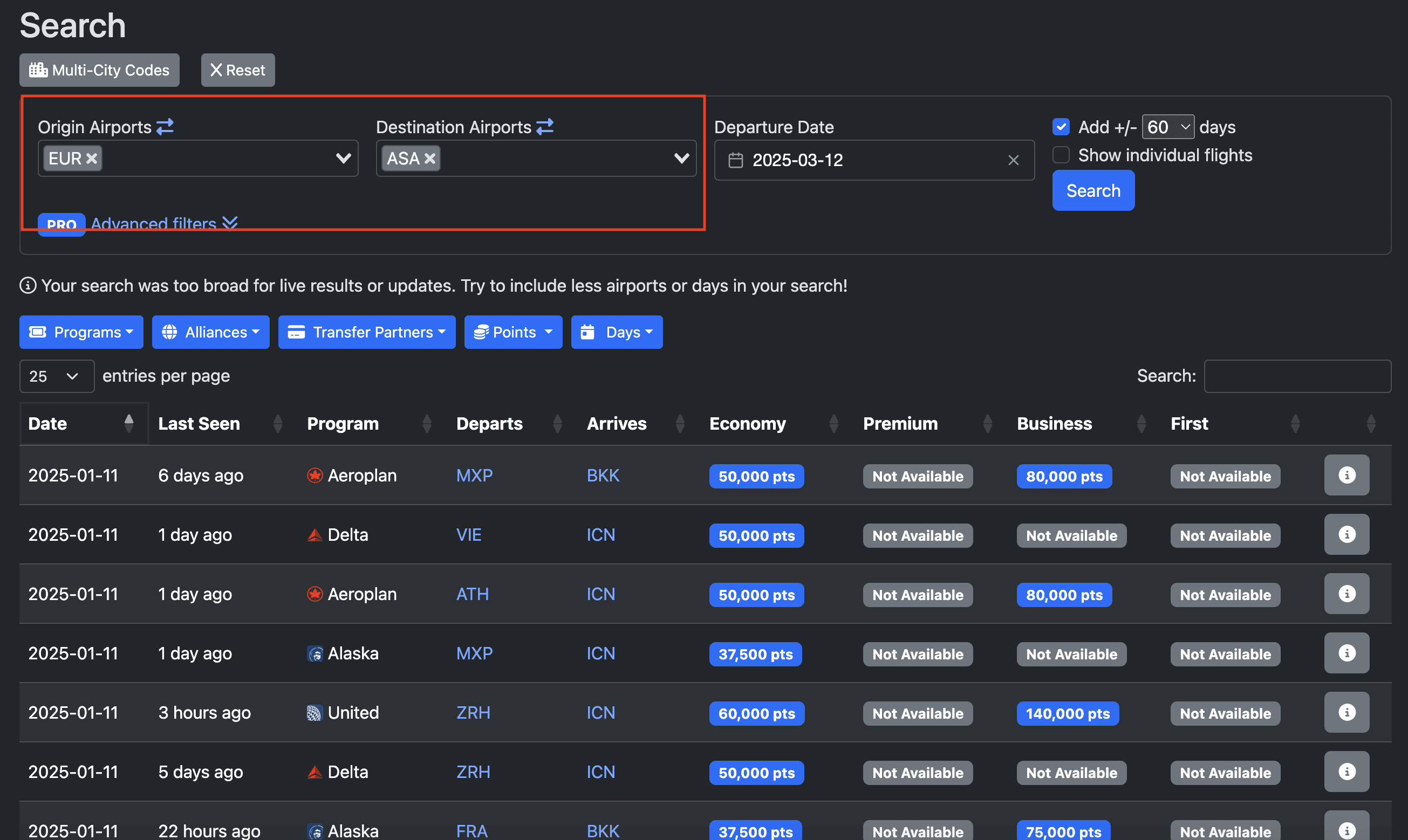Focus the table Search input field

pos(1297,376)
